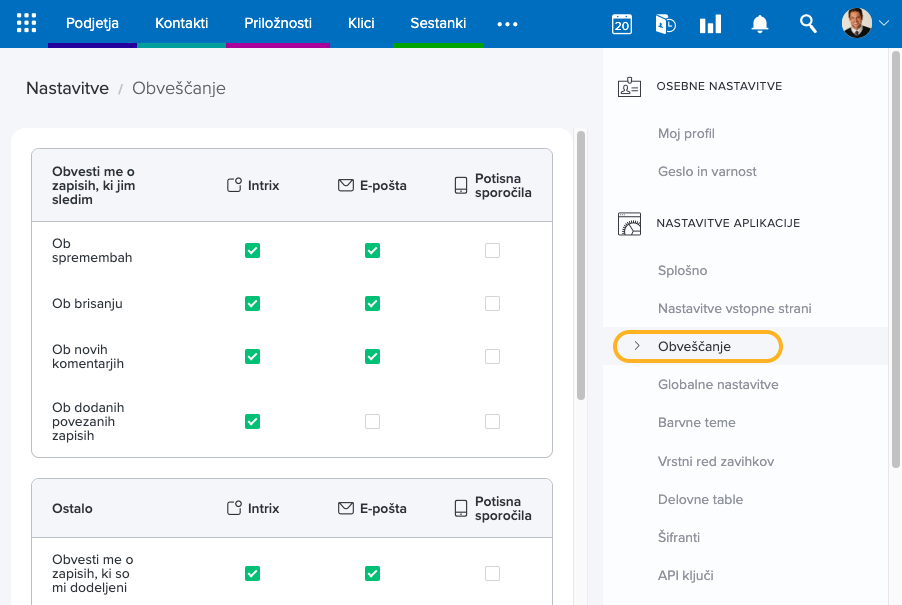Open the bar chart reports icon
This screenshot has height=605, width=902.
[710, 24]
